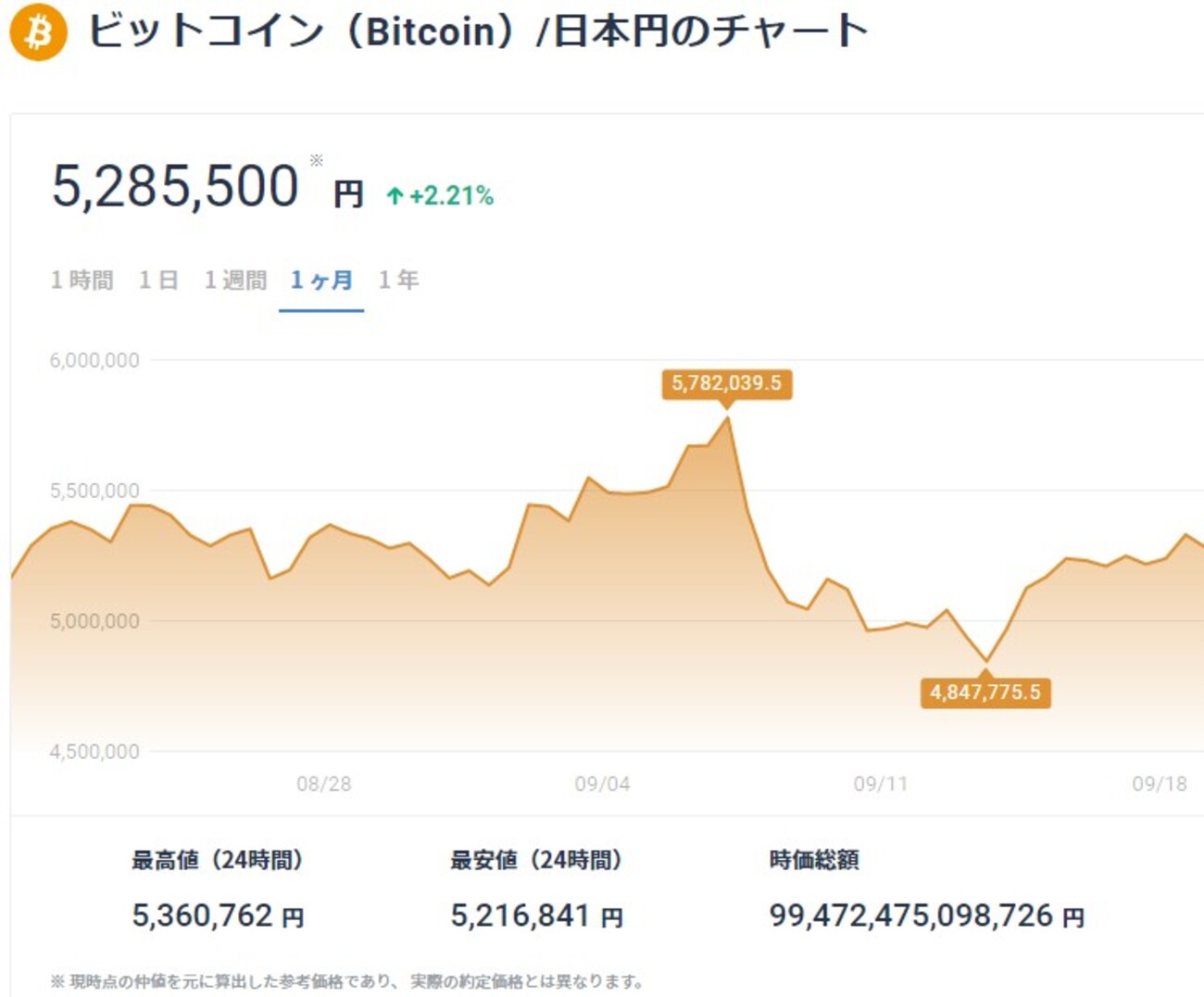This screenshot has height=997, width=1204.
Task: Click the +2.21% percentage change text
Action: point(452,195)
